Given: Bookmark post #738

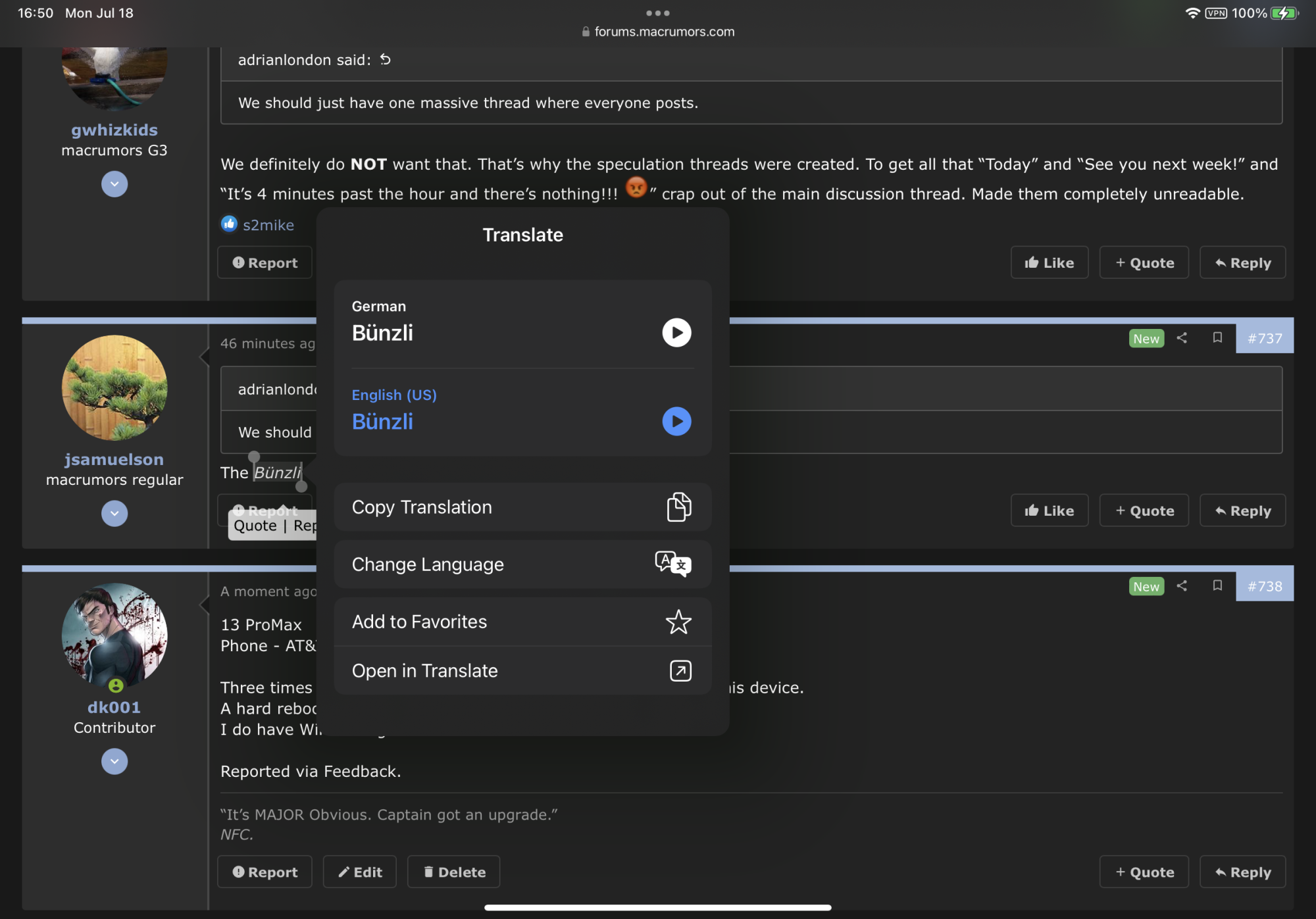Looking at the screenshot, I should point(1217,585).
